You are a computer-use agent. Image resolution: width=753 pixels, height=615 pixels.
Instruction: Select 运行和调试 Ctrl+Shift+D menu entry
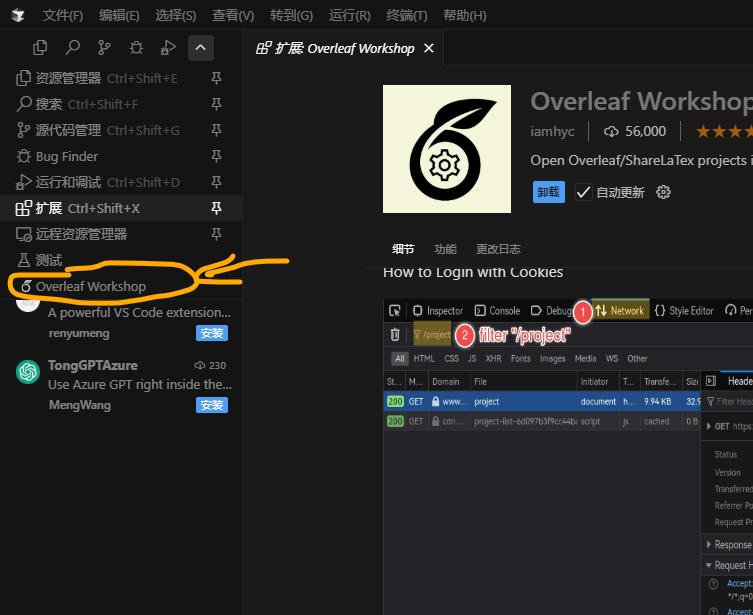coord(121,182)
